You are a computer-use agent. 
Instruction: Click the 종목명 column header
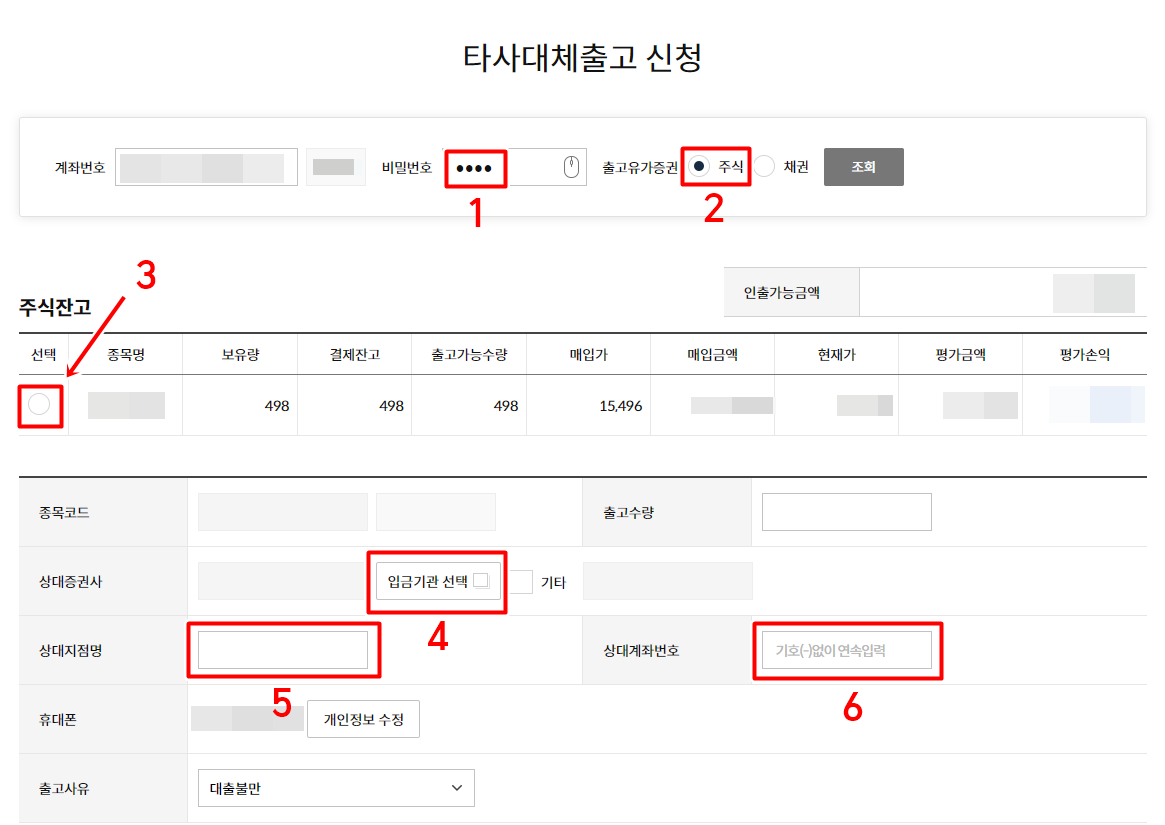(124, 354)
